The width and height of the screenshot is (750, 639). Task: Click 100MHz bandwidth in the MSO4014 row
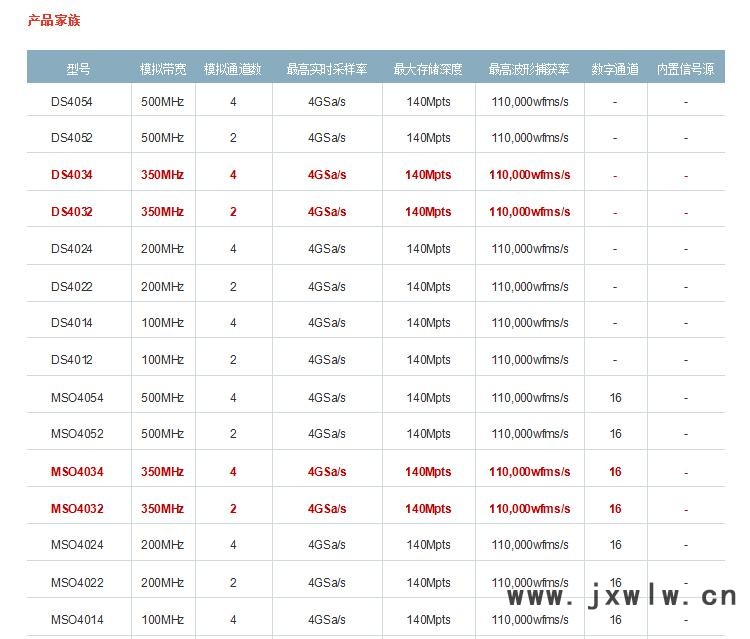163,620
